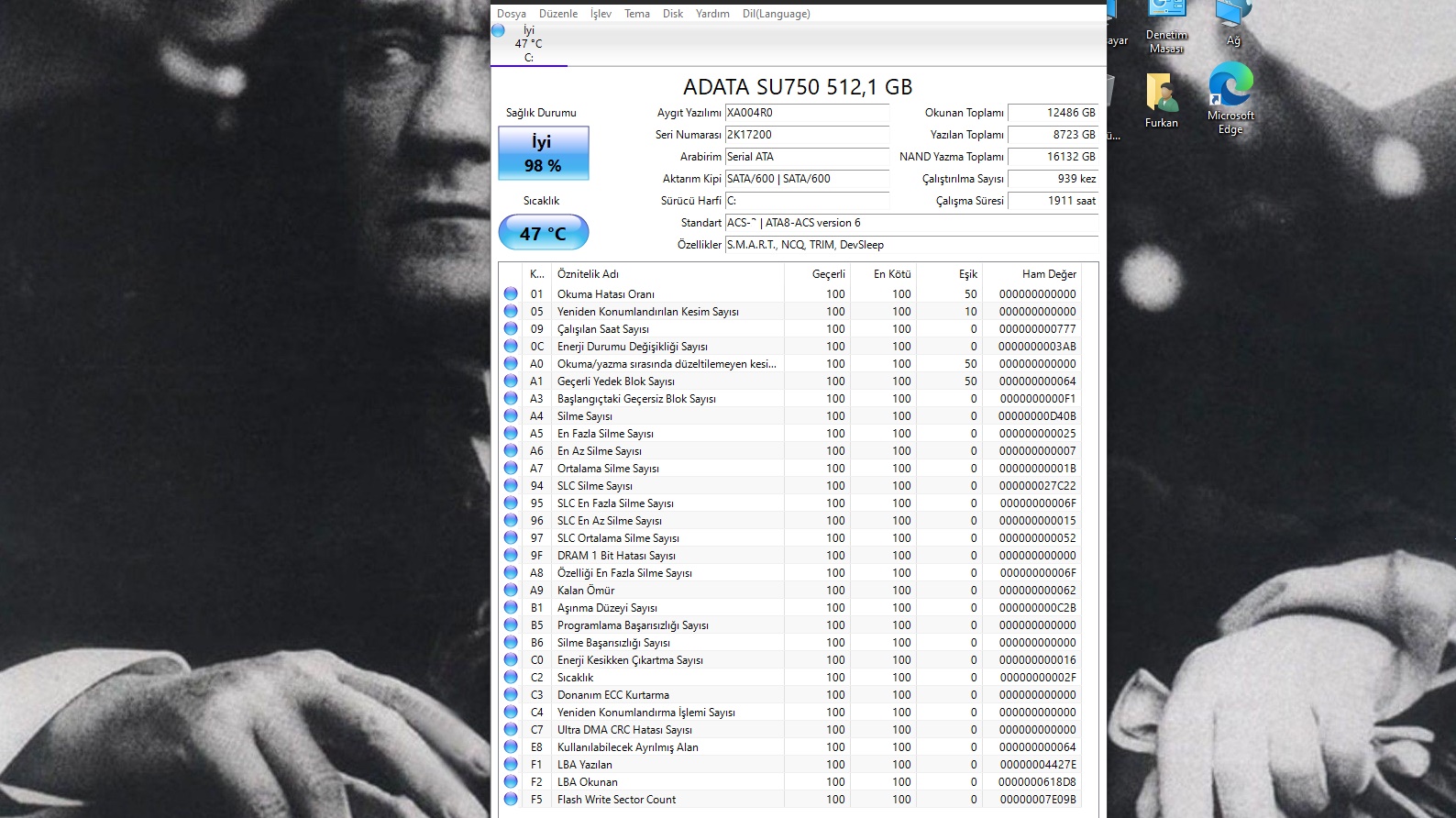
Task: Click the status orb for Okuma Hatası Oranı
Action: click(x=511, y=293)
